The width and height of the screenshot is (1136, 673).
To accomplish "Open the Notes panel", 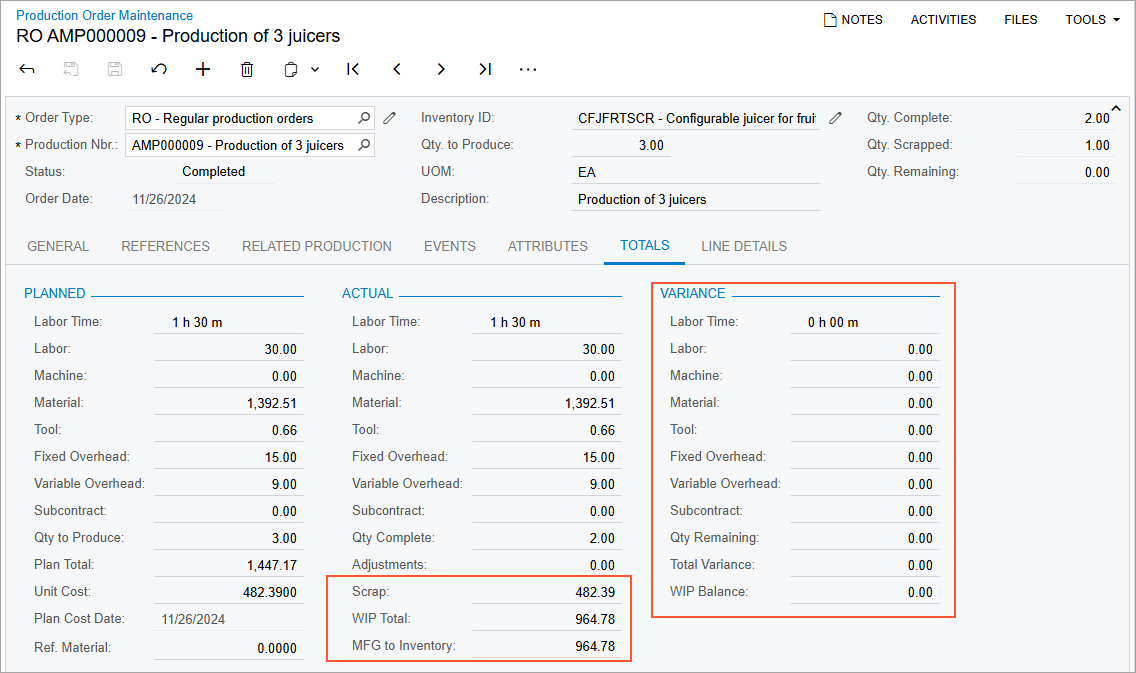I will (x=853, y=19).
